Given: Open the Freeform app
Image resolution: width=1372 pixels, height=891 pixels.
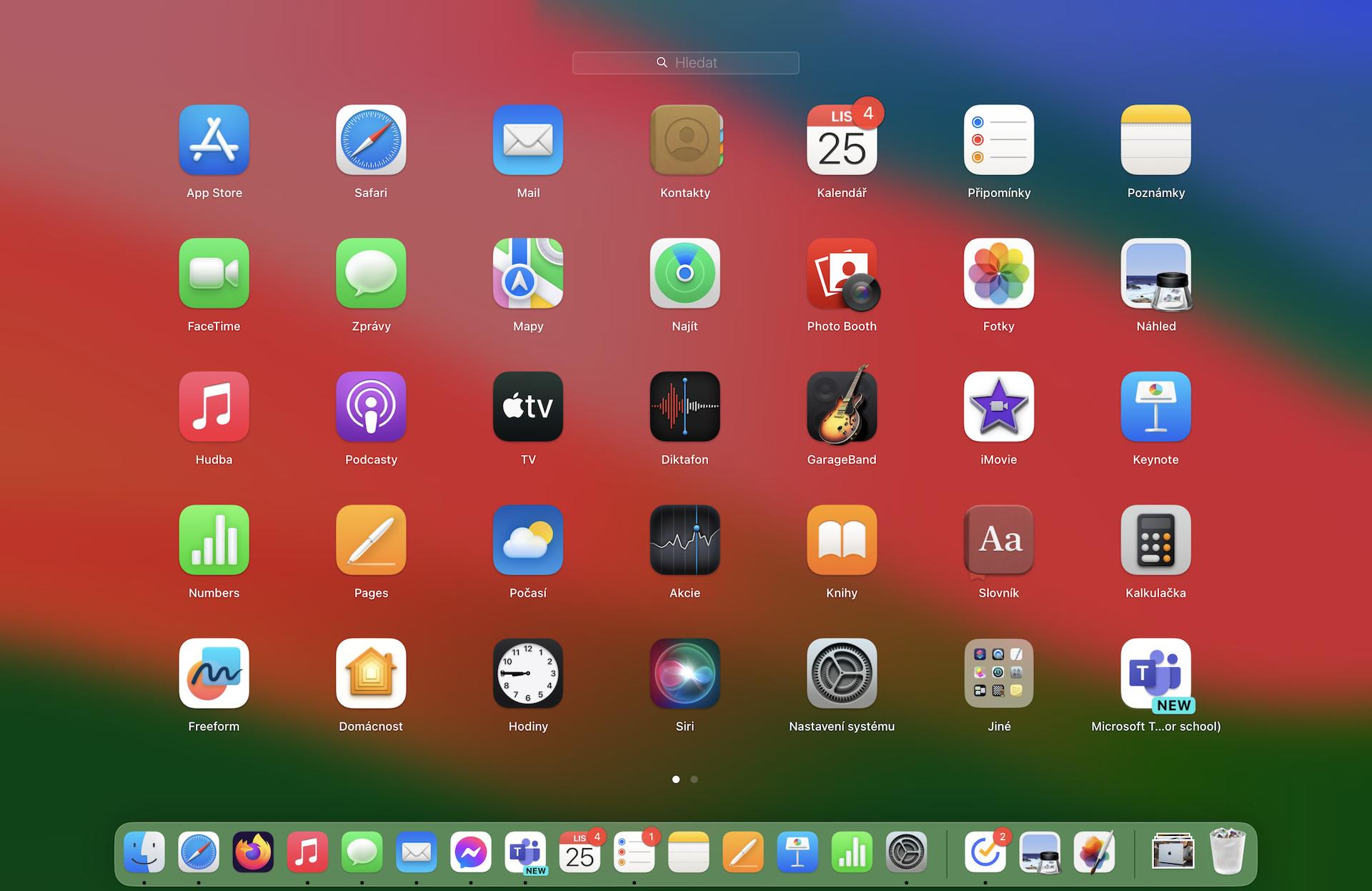Looking at the screenshot, I should pos(214,673).
